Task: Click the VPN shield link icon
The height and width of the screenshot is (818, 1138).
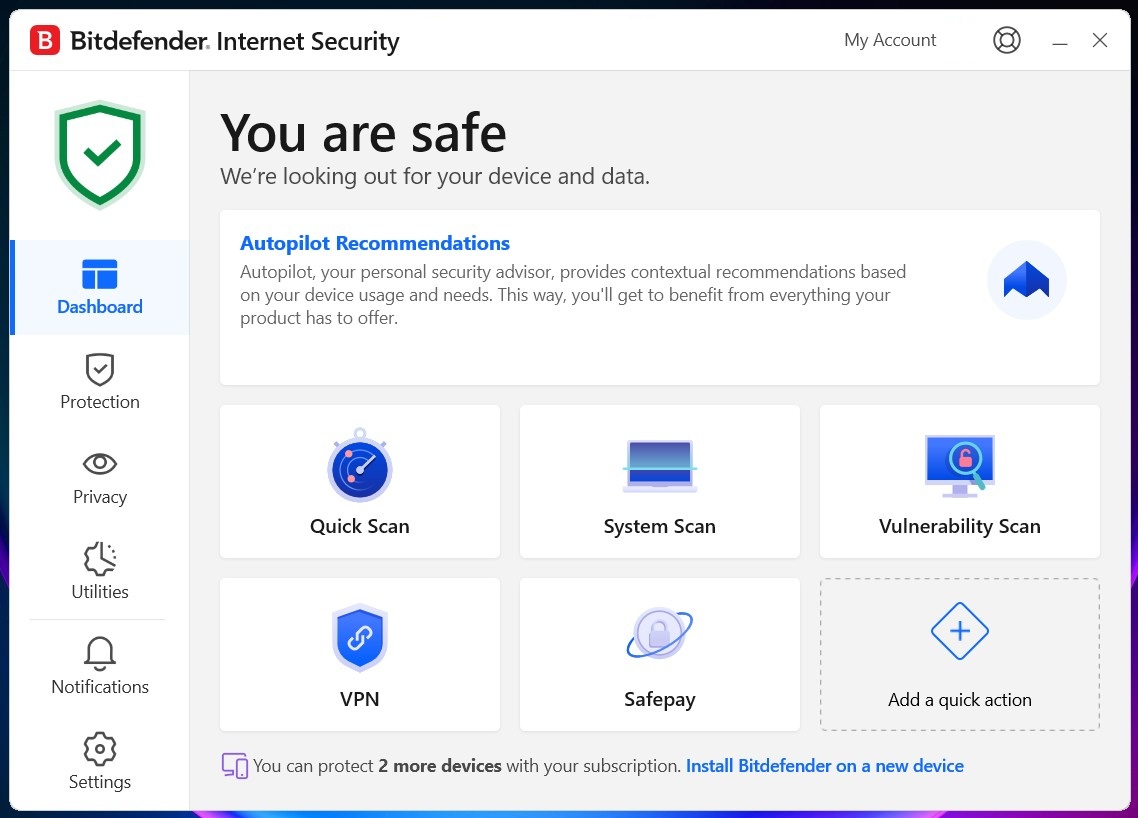Action: [x=360, y=638]
